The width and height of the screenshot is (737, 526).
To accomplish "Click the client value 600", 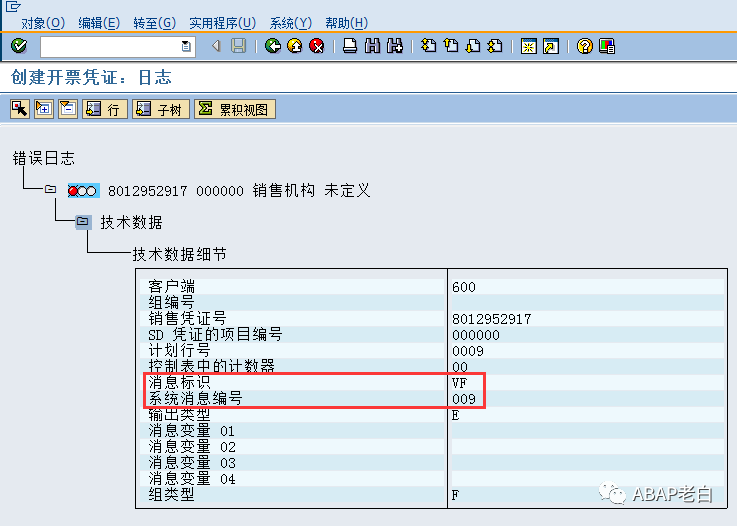I will click(463, 287).
